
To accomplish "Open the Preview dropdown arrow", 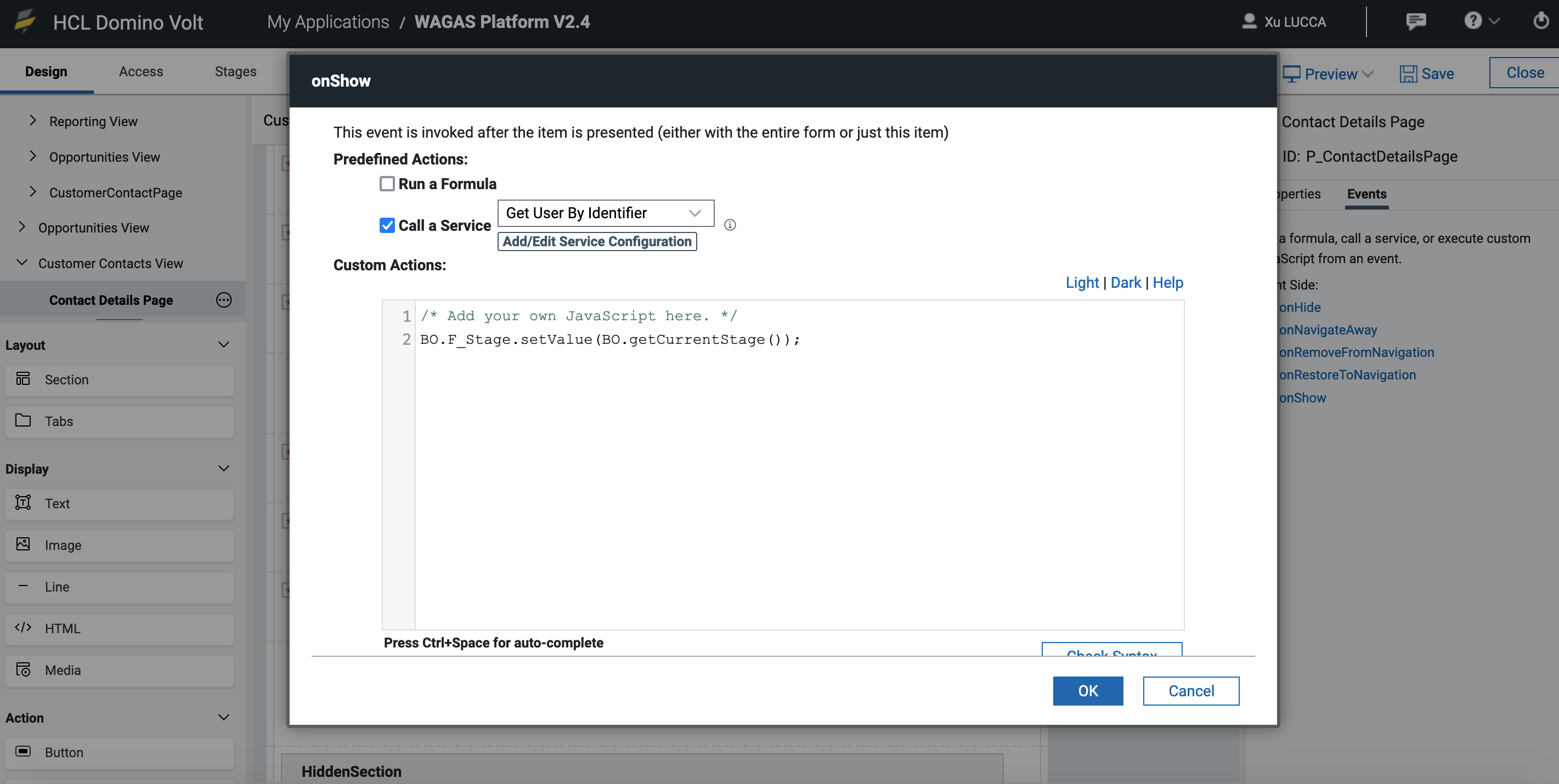I will (x=1367, y=74).
